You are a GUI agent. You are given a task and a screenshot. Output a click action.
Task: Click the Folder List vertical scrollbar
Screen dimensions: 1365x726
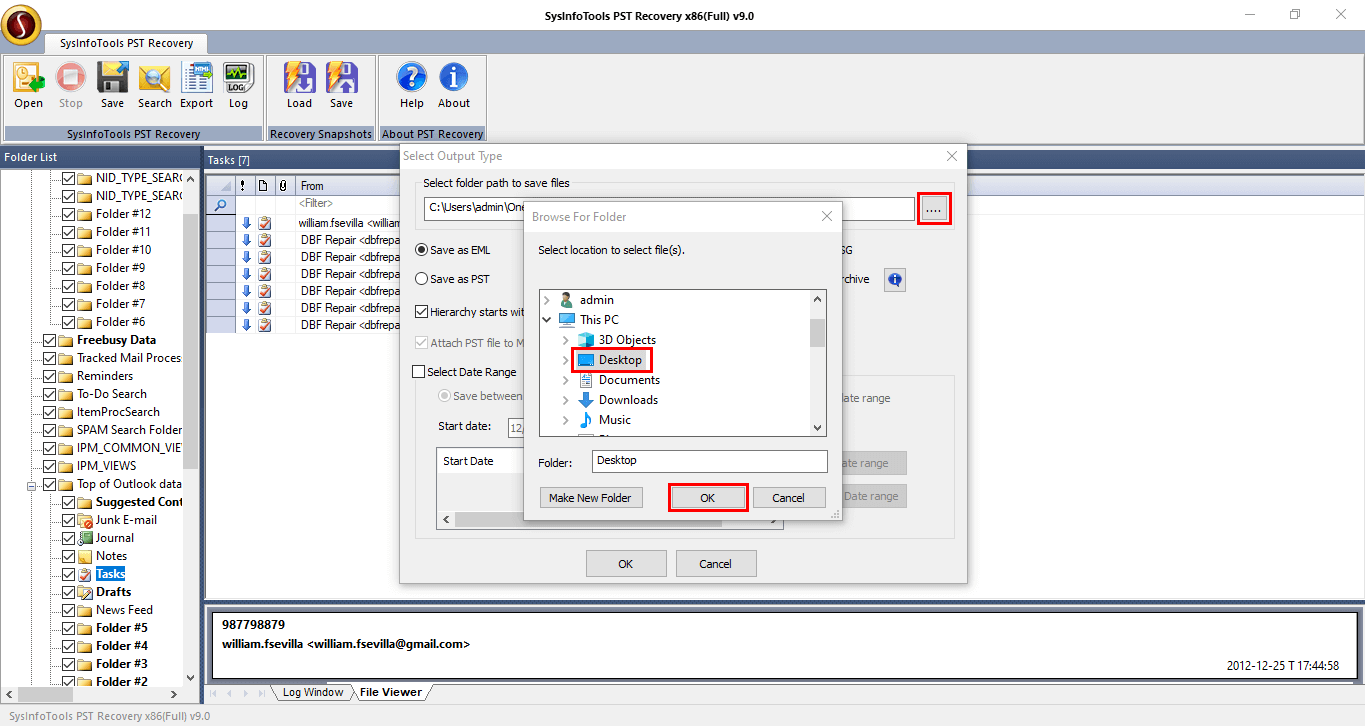pyautogui.click(x=191, y=340)
